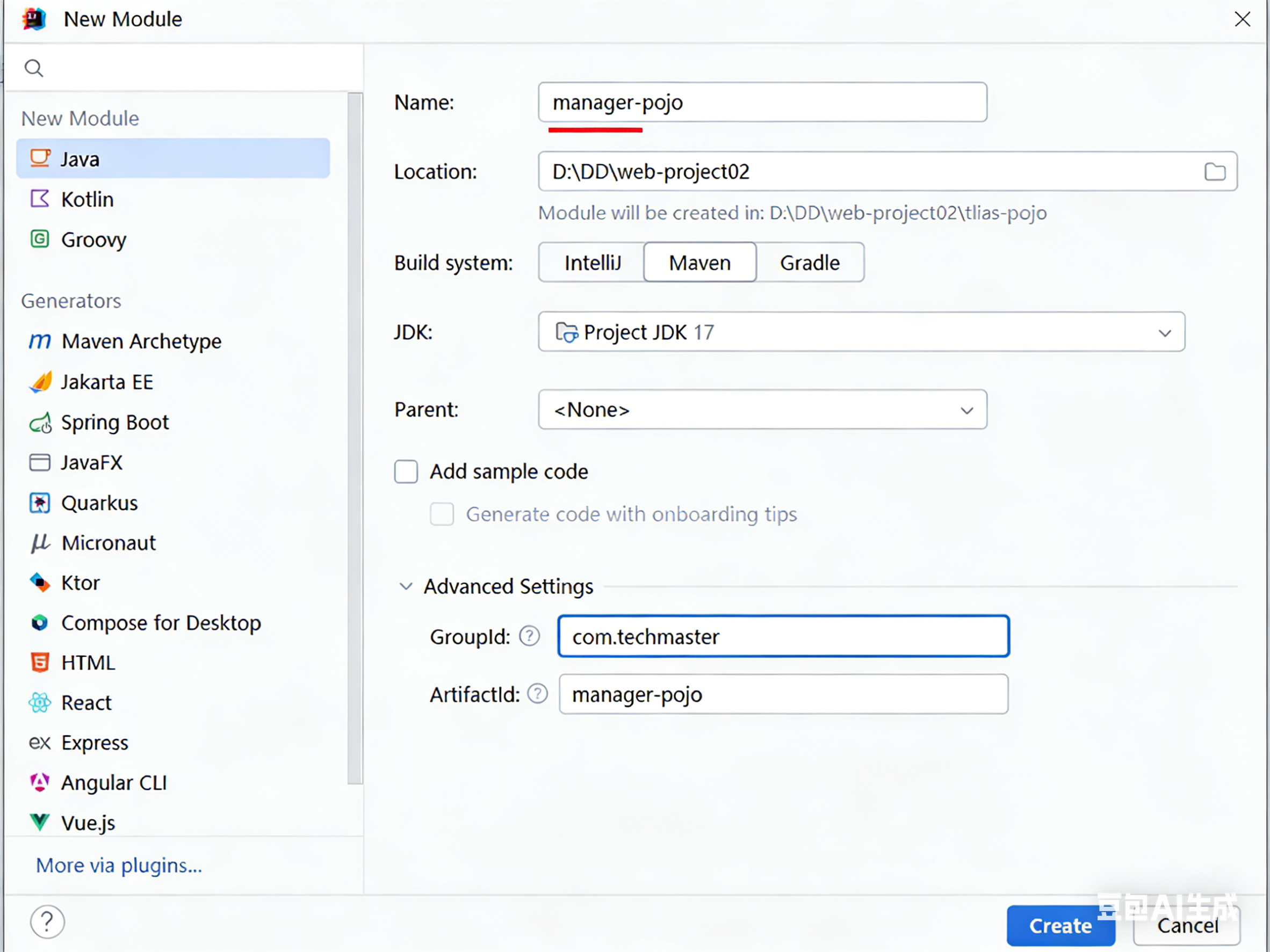This screenshot has height=952, width=1270.
Task: Select Jakarta EE in generators list
Action: click(107, 382)
